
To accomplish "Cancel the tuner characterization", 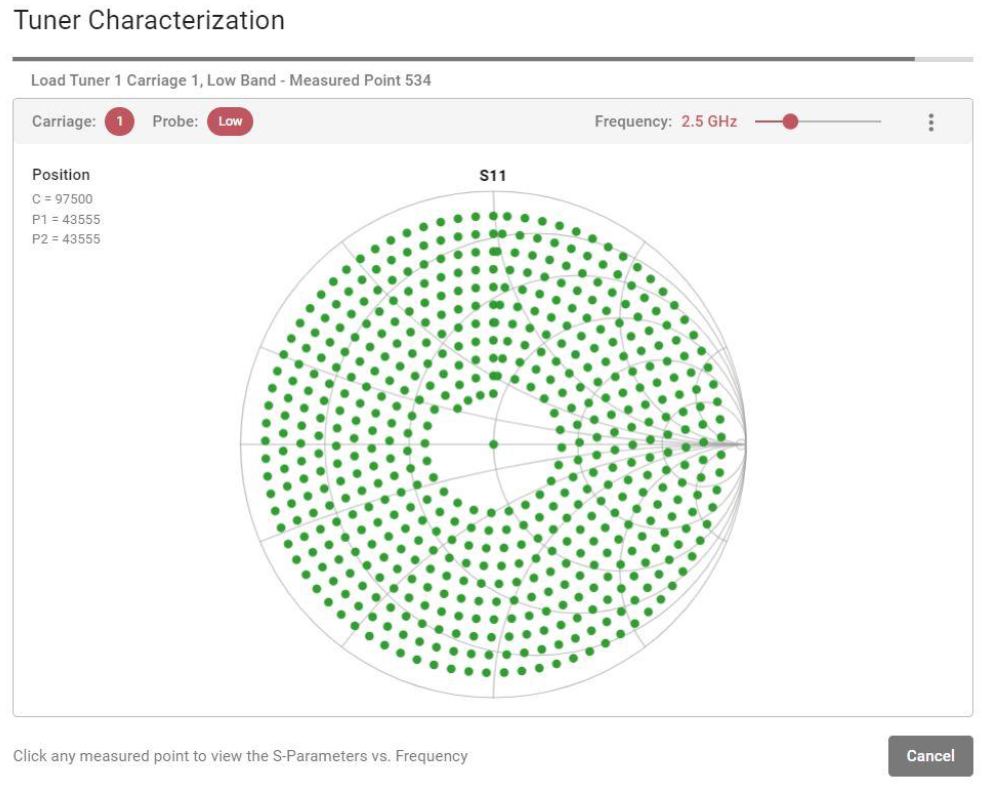I will coord(930,756).
